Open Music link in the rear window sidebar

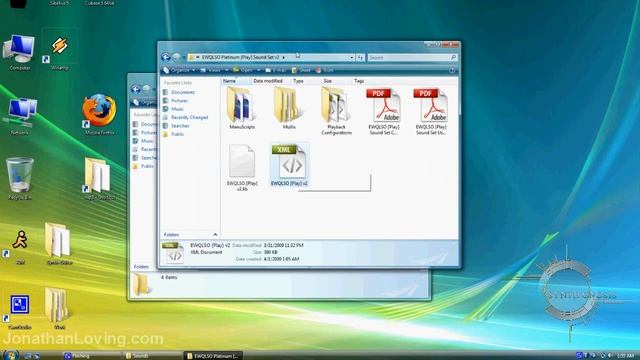[144, 141]
